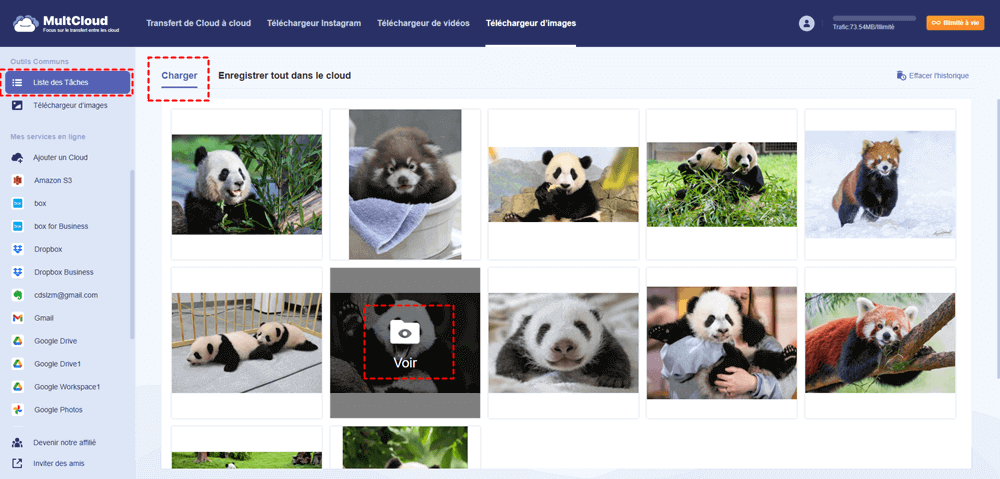This screenshot has height=479, width=1000.
Task: Click Google Workspace1 label
Action: click(67, 387)
